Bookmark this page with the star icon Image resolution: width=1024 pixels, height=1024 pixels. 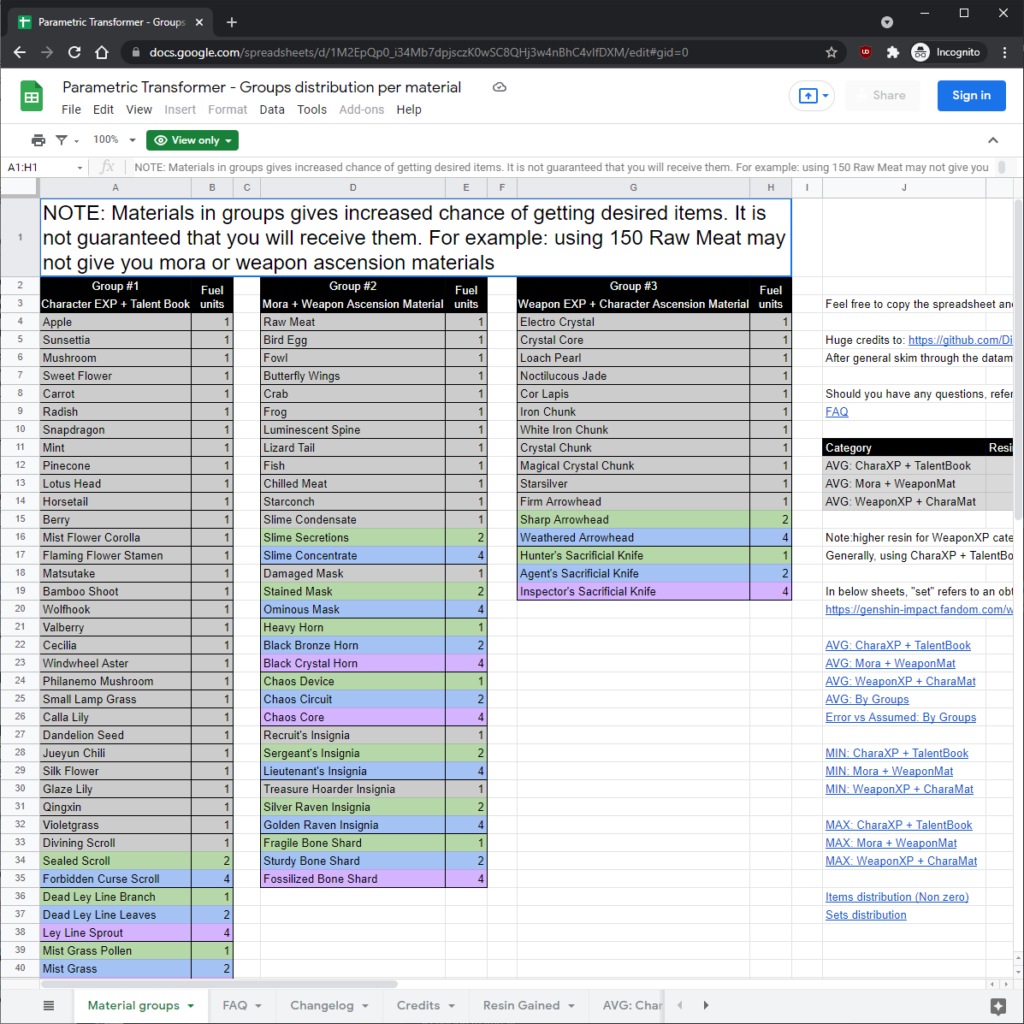point(831,52)
